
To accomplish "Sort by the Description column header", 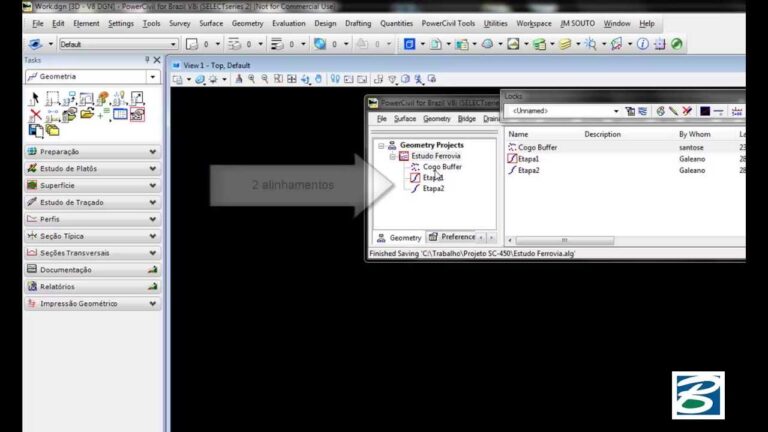I will [x=602, y=134].
